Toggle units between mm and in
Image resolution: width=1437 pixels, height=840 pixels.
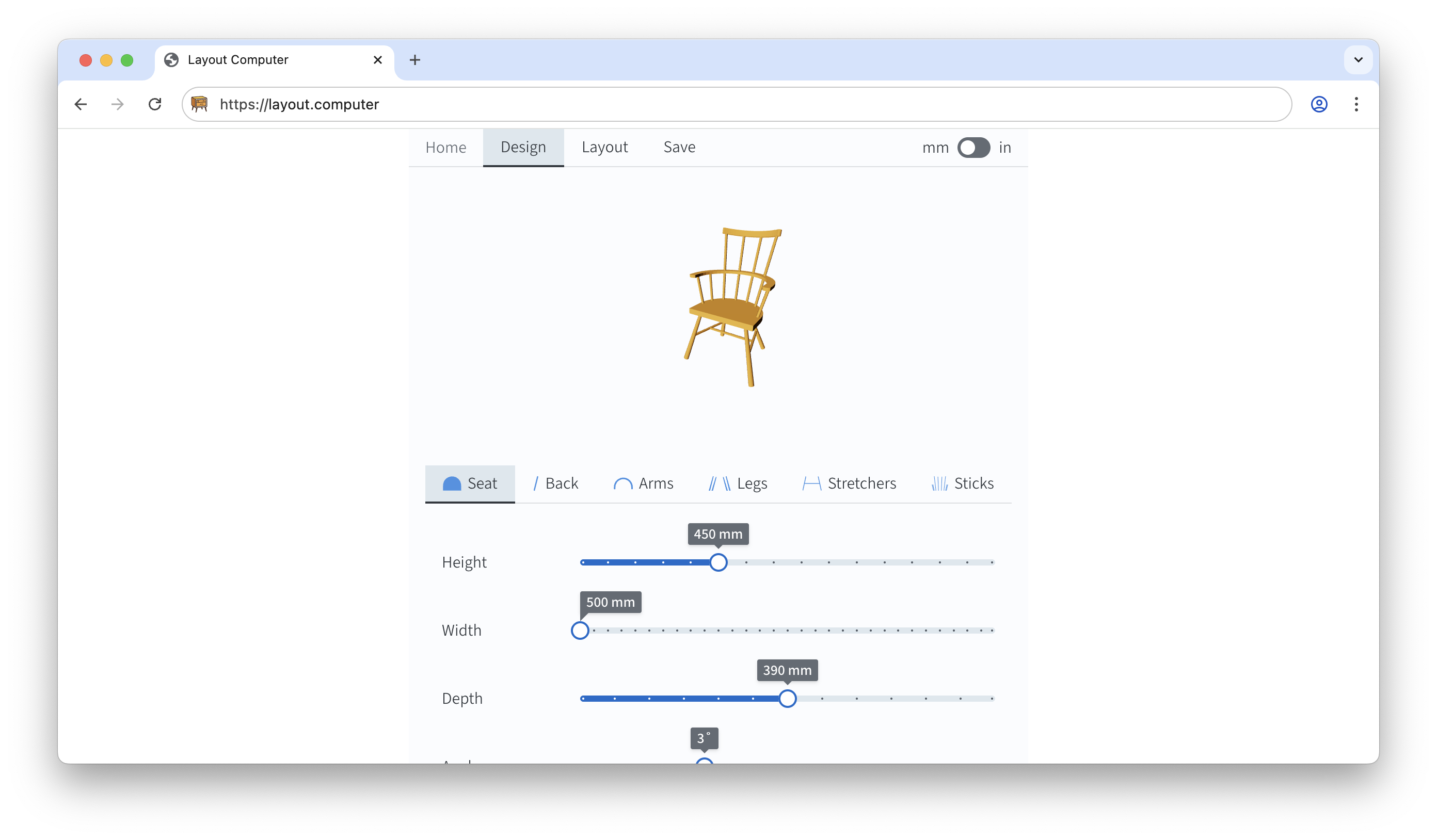point(973,148)
